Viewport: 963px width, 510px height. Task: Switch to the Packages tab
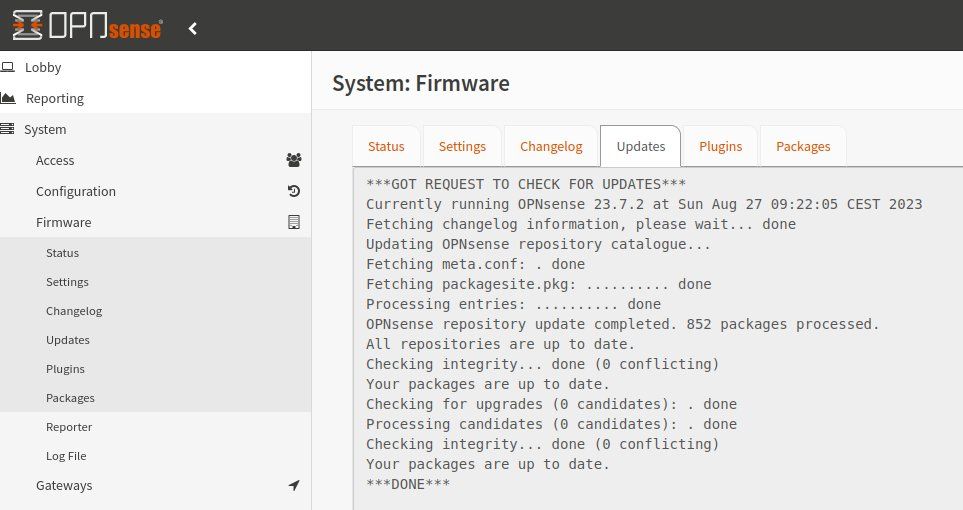pyautogui.click(x=803, y=146)
